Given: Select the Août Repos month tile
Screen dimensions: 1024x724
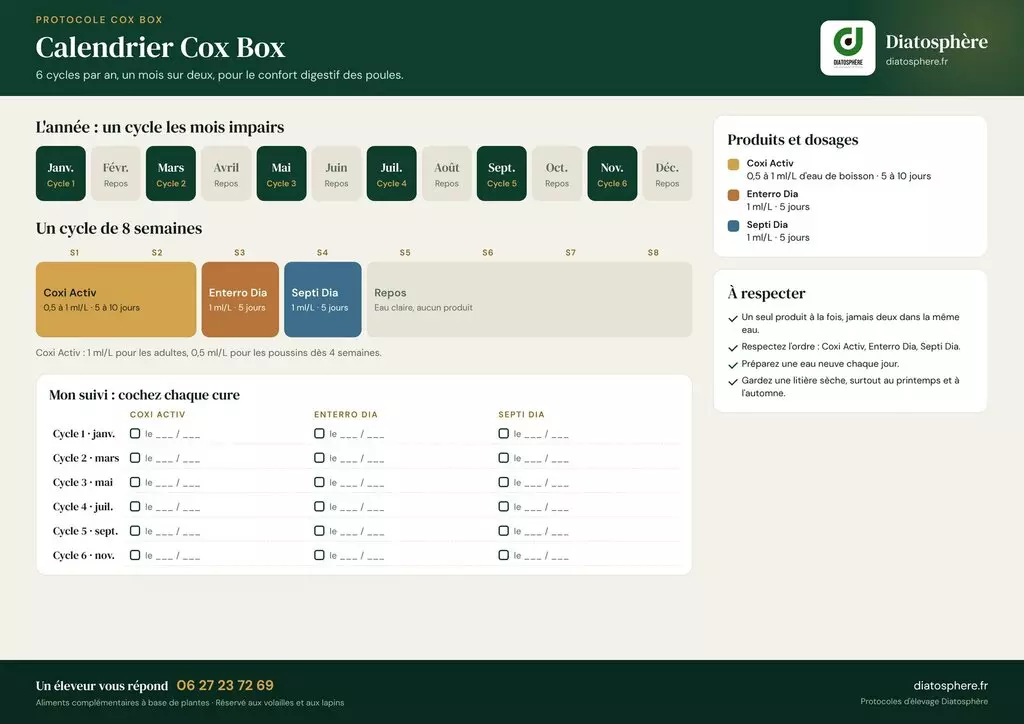Looking at the screenshot, I should [447, 174].
